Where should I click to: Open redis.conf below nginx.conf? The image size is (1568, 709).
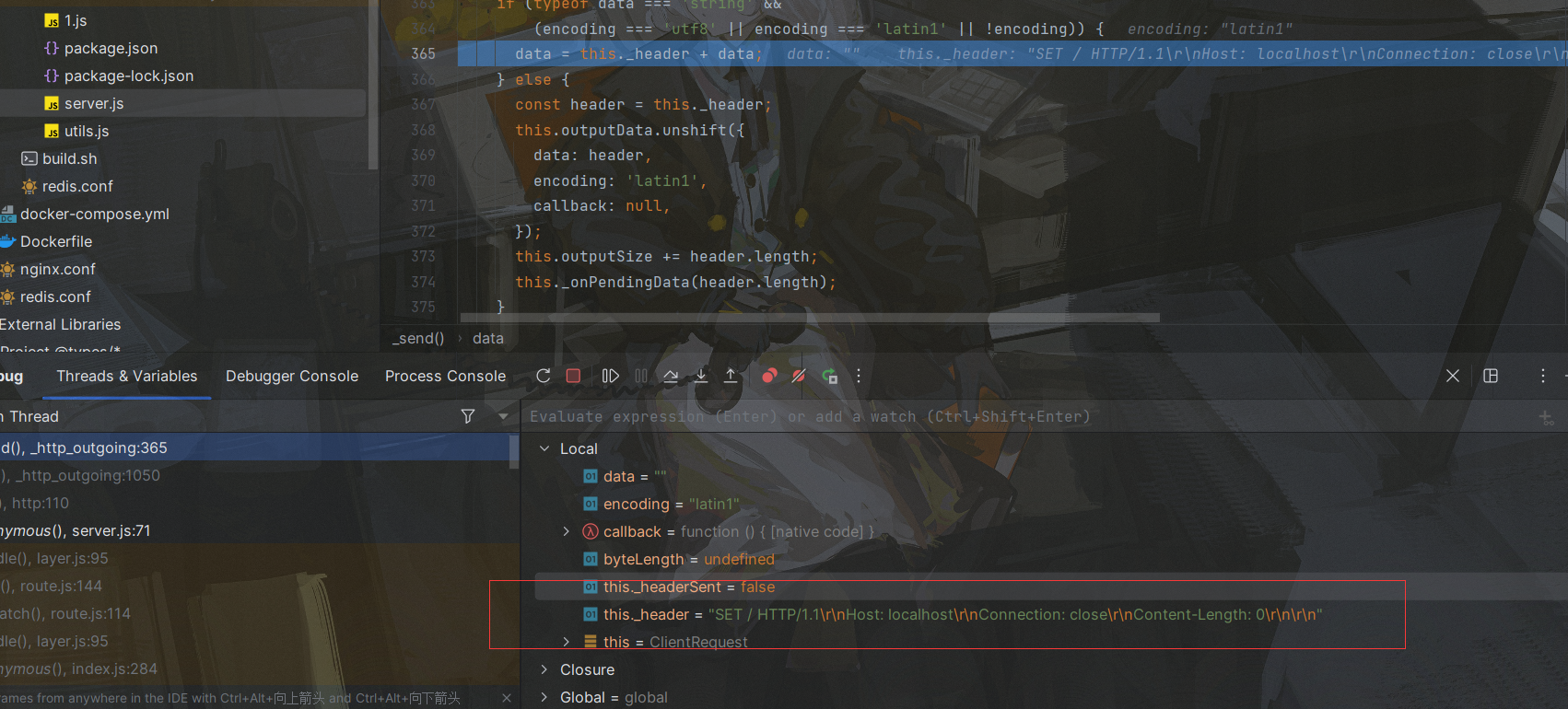click(55, 296)
